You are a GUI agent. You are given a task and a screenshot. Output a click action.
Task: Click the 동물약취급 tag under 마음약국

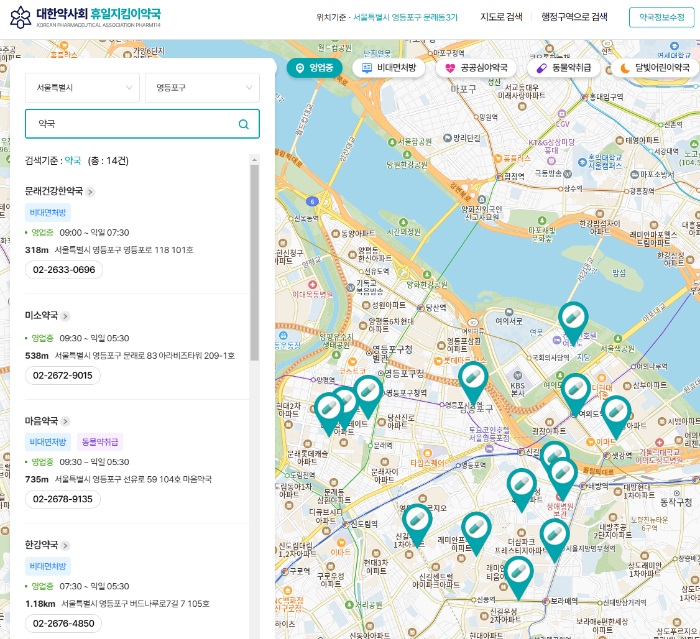click(100, 442)
